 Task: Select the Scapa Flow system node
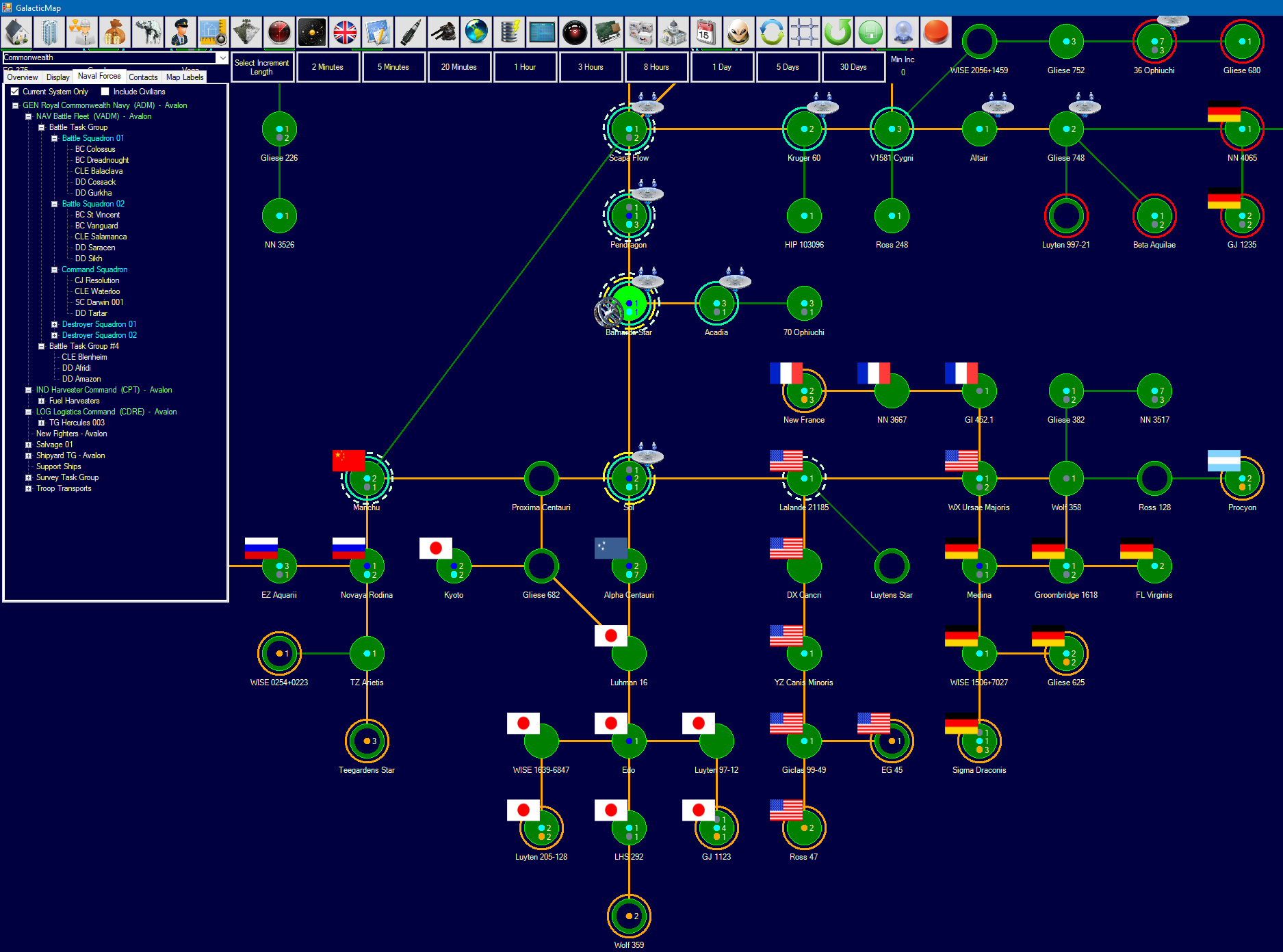(x=629, y=129)
